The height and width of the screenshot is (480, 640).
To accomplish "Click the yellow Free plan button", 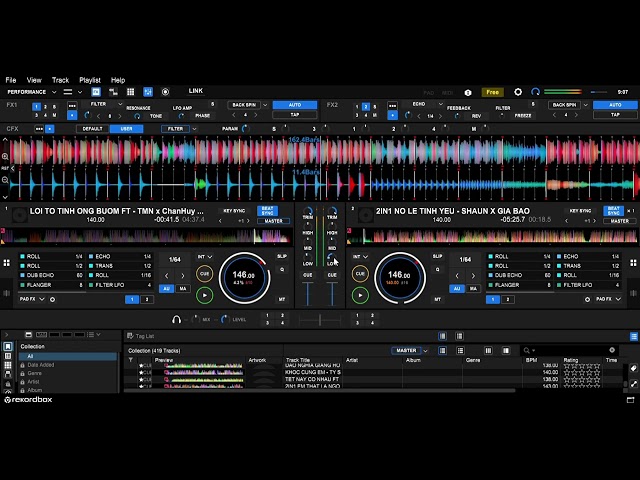I will 492,92.
